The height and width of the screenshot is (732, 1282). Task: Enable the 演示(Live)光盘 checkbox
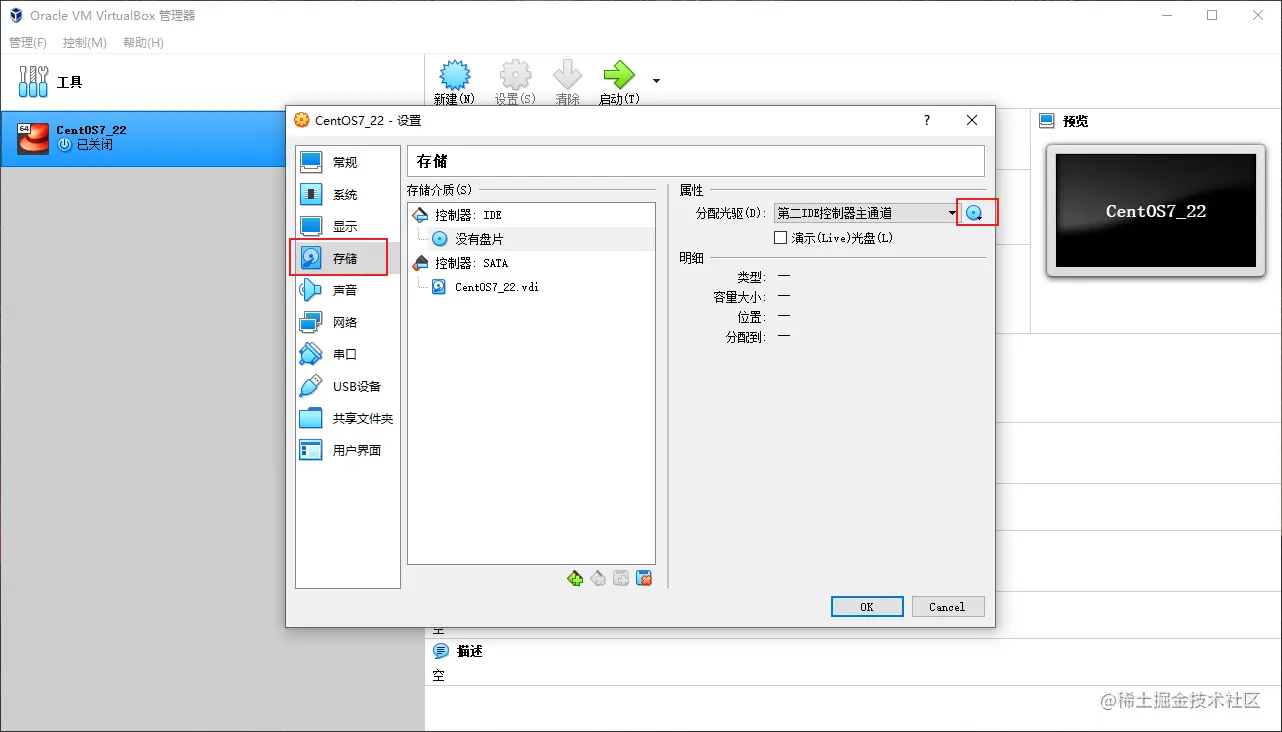781,238
